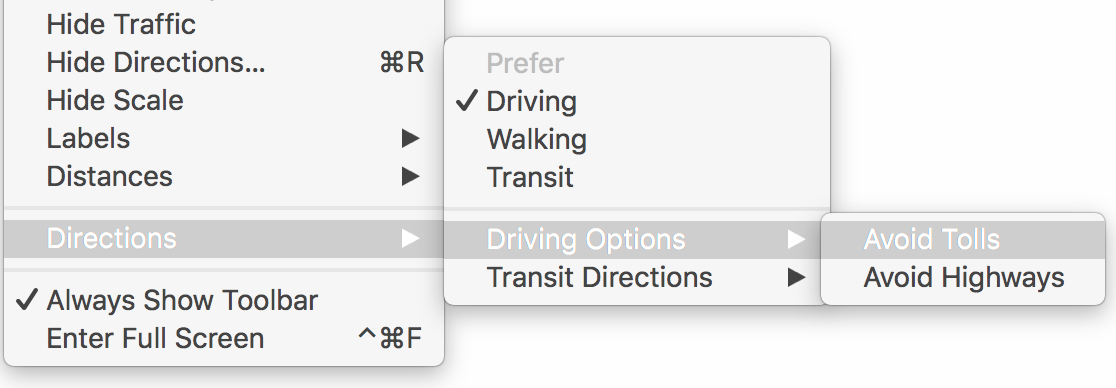Open the Distances menu item
The image size is (1116, 388).
pos(223,176)
